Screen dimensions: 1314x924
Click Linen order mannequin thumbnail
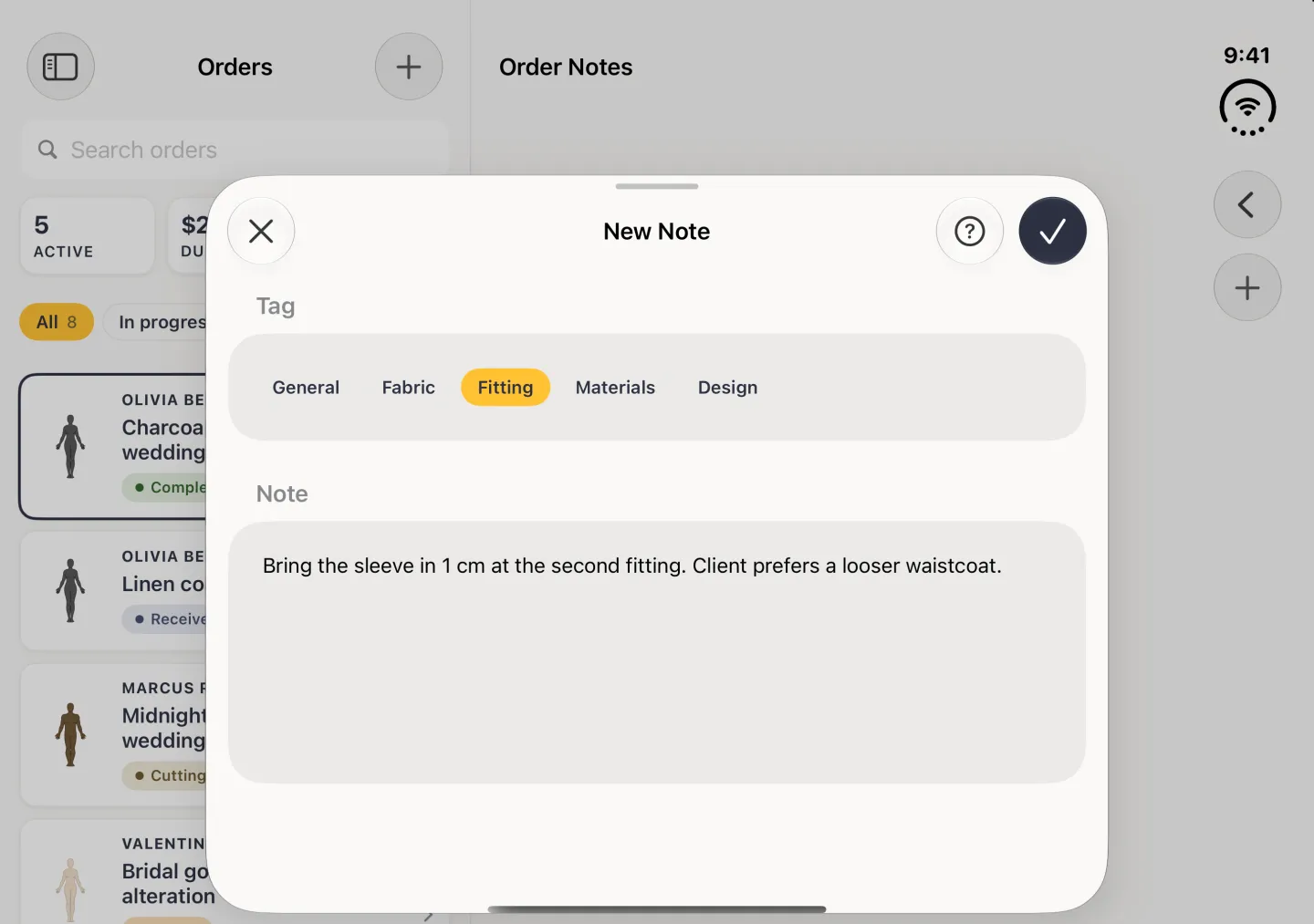click(70, 590)
